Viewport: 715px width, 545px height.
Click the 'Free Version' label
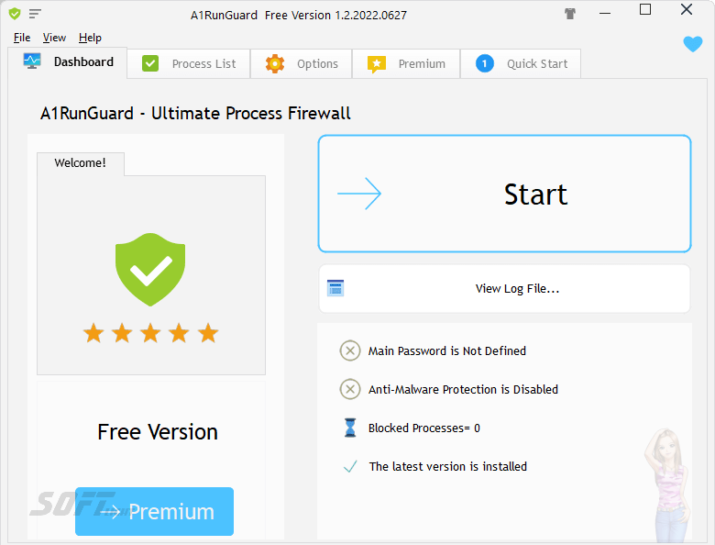157,431
